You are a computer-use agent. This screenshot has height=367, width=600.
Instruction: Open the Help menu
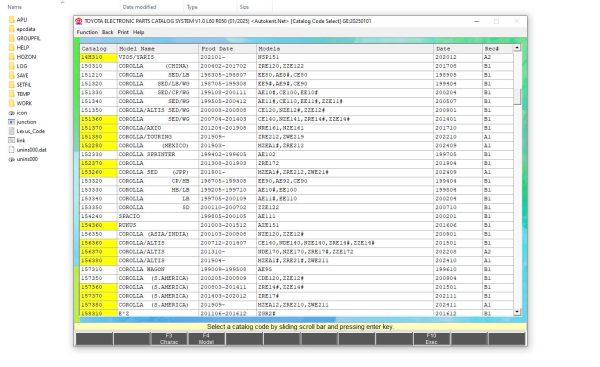(x=139, y=33)
